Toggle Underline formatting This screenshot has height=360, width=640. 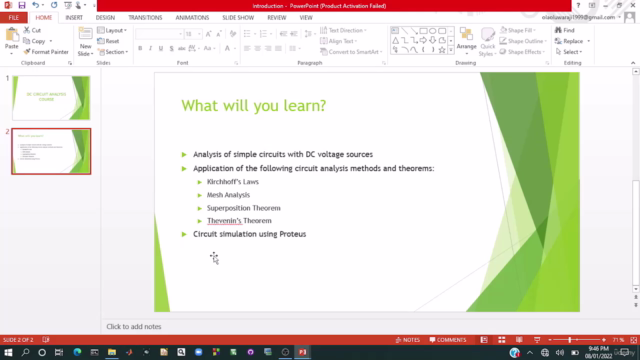pyautogui.click(x=161, y=48)
